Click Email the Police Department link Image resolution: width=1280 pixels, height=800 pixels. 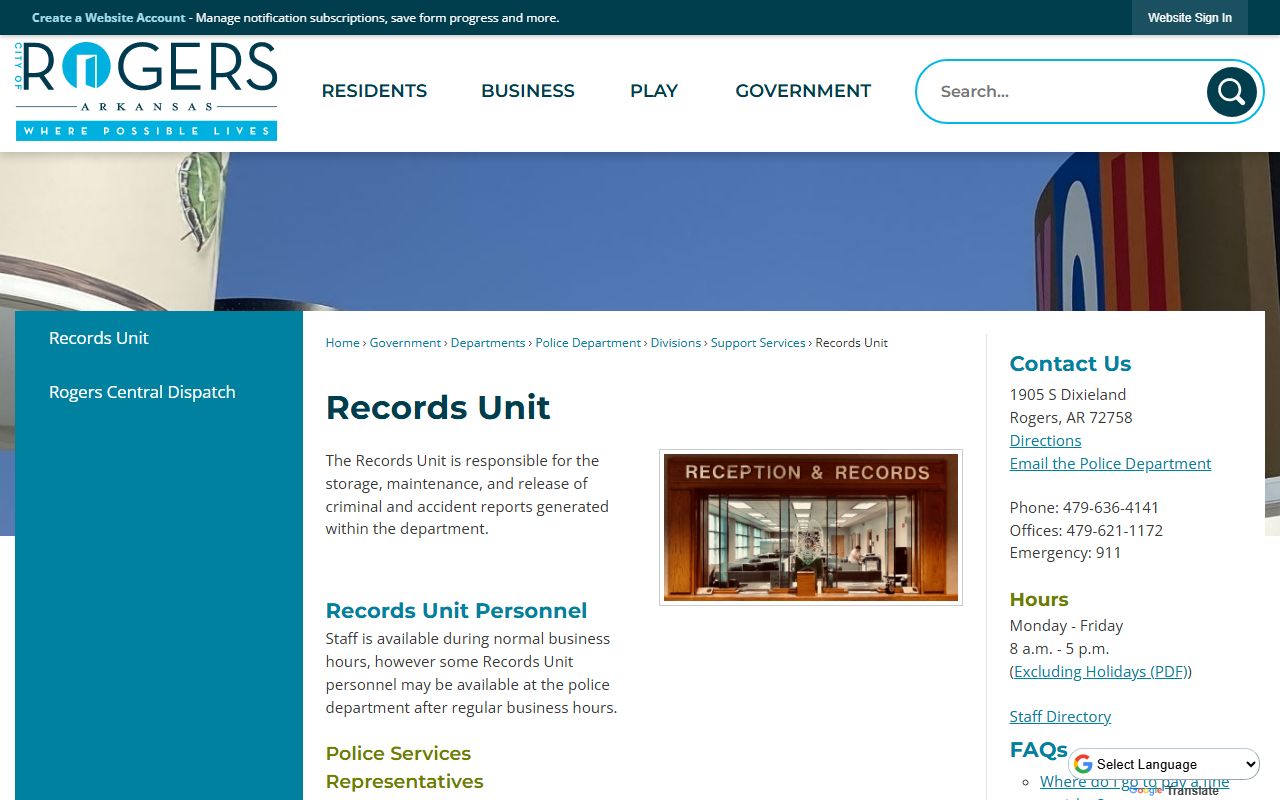[1110, 464]
